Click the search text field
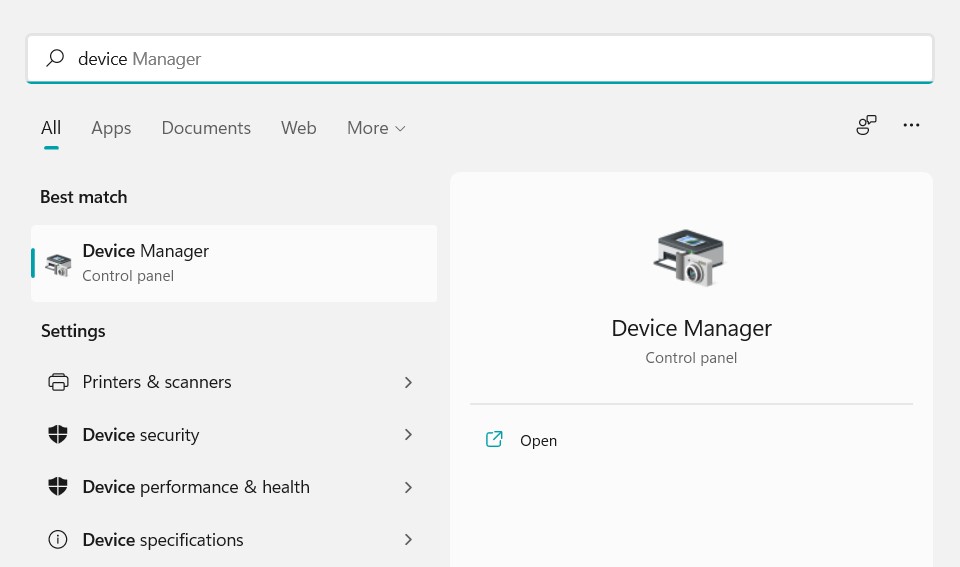 pyautogui.click(x=479, y=59)
